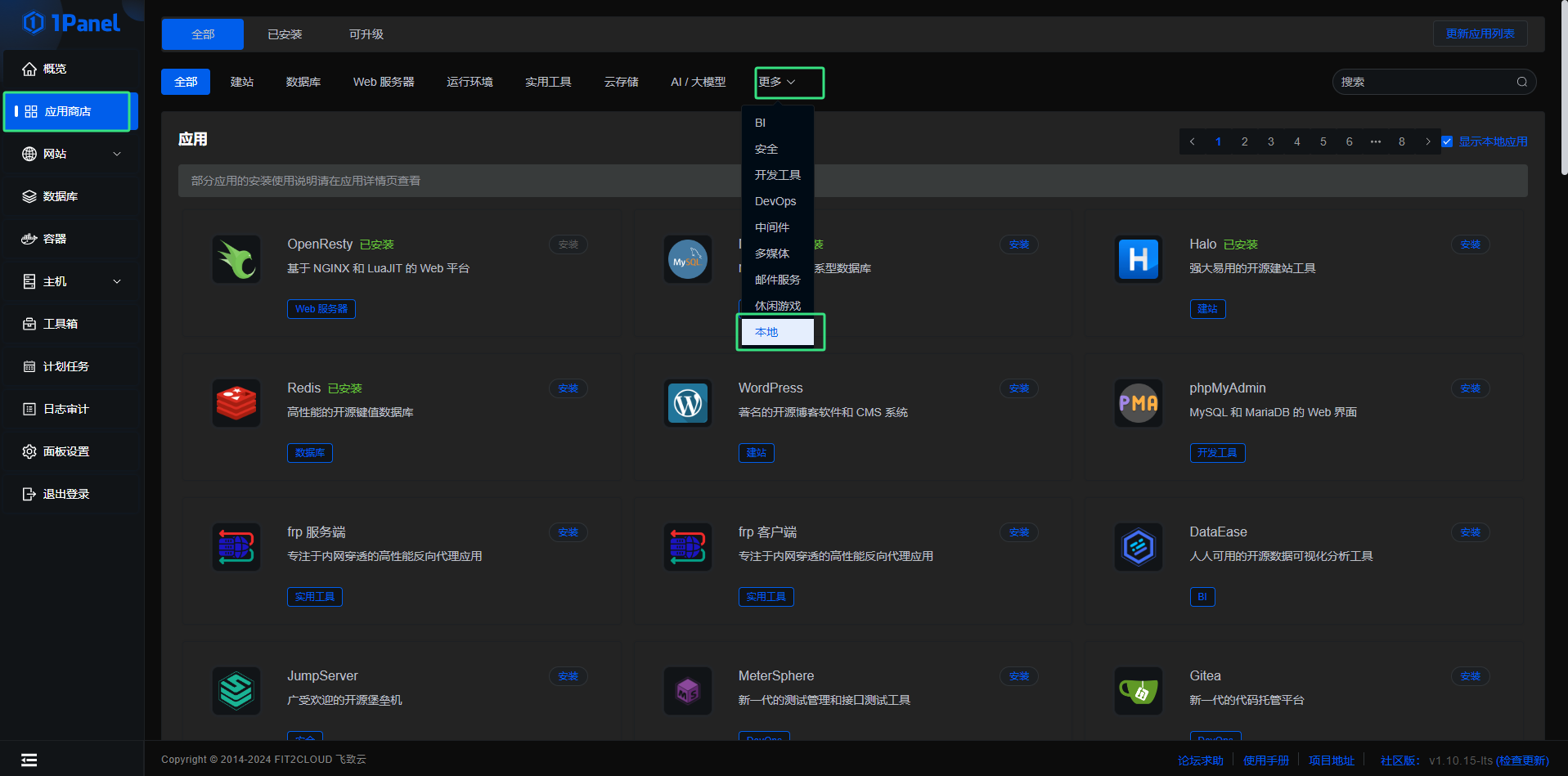Click the Halo app icon
The image size is (1568, 776).
(x=1139, y=259)
